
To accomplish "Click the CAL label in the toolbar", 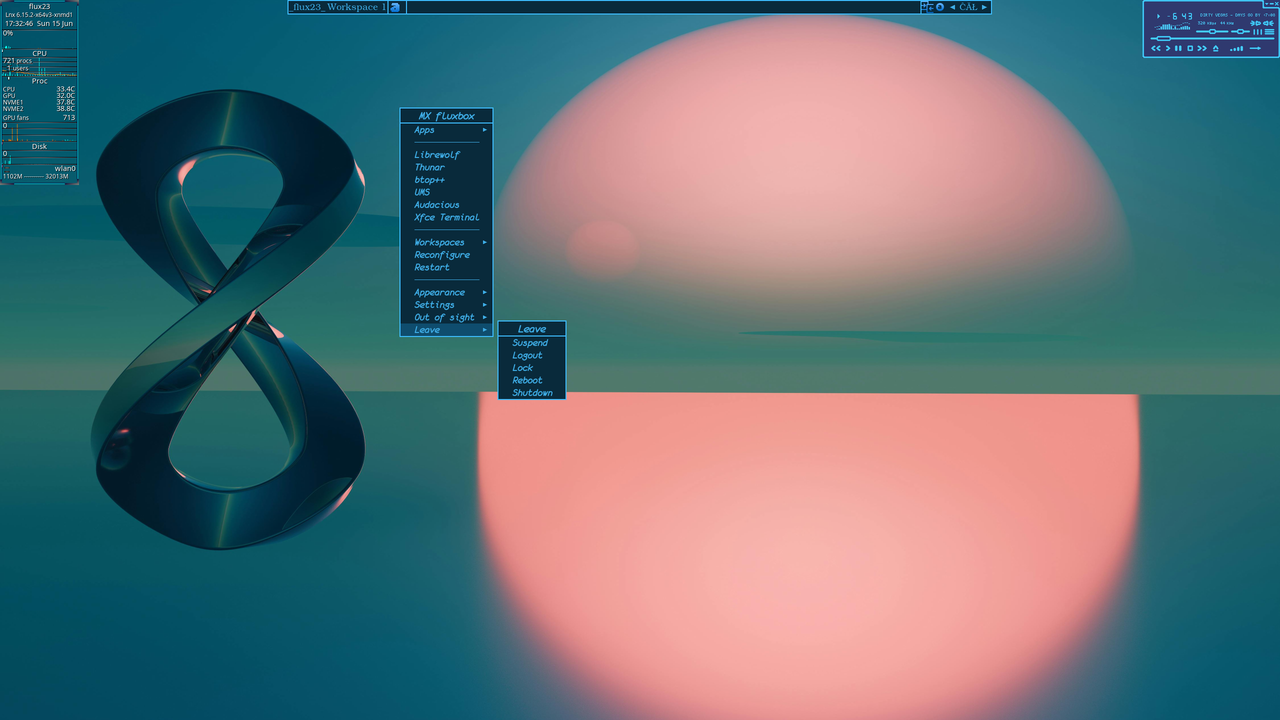I will (x=968, y=7).
